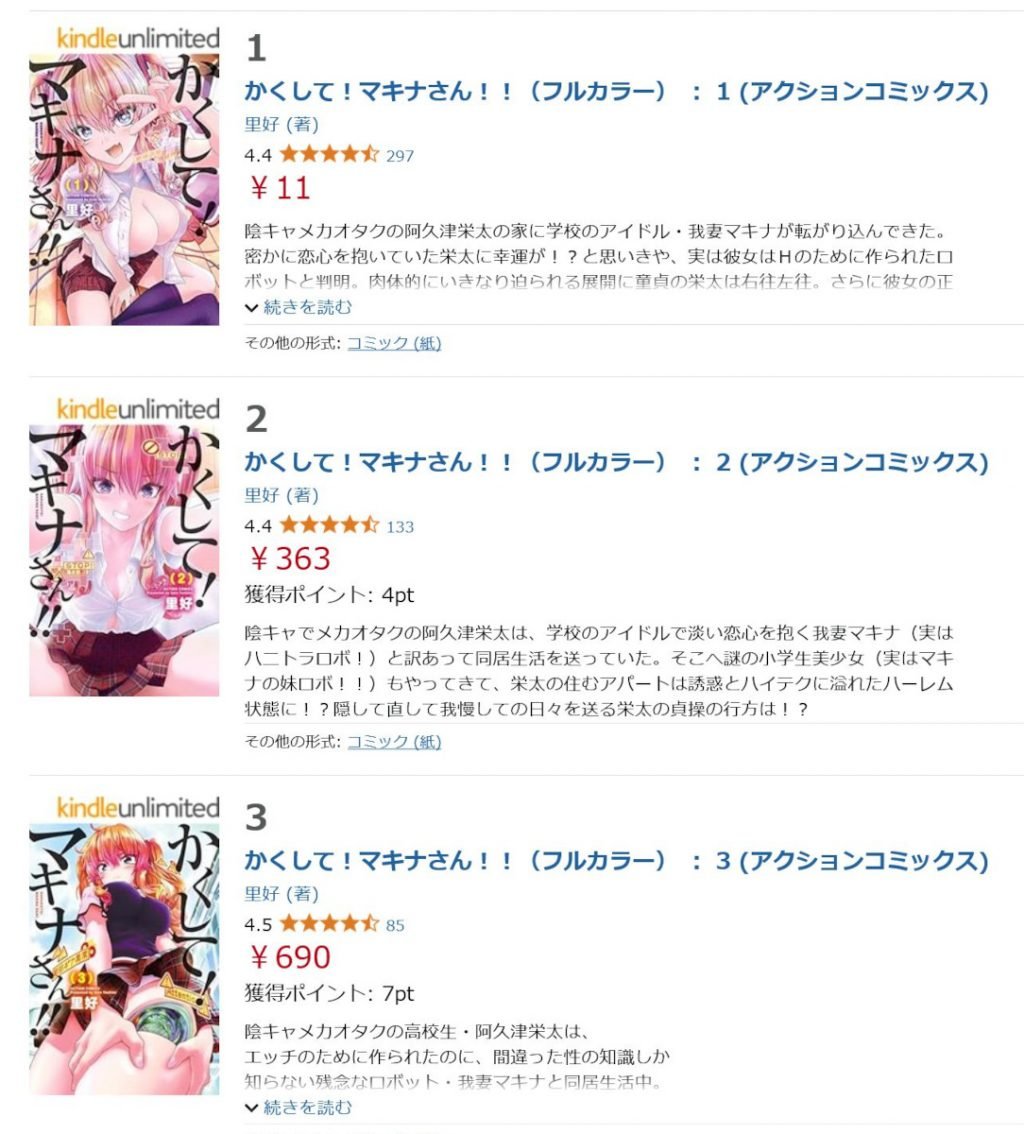Open author 里好 link under volume 1
1024x1134 pixels.
[261, 124]
